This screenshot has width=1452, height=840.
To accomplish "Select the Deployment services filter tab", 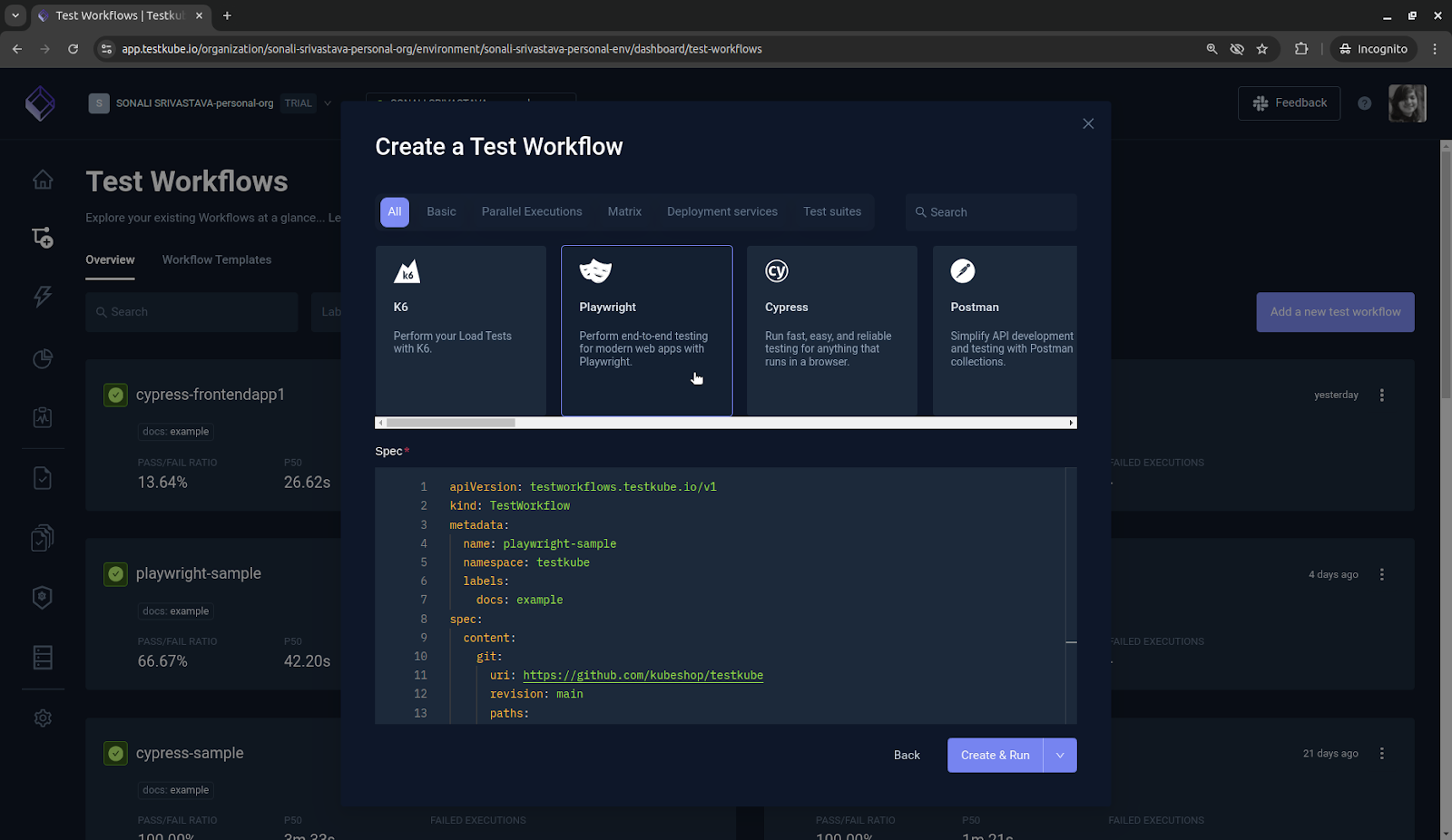I will [722, 212].
